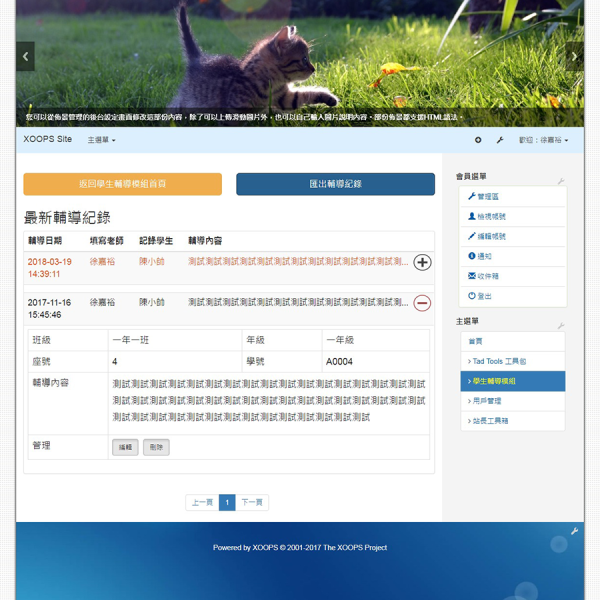
Task: Click the 輔導內容 column header
Action: coord(205,241)
